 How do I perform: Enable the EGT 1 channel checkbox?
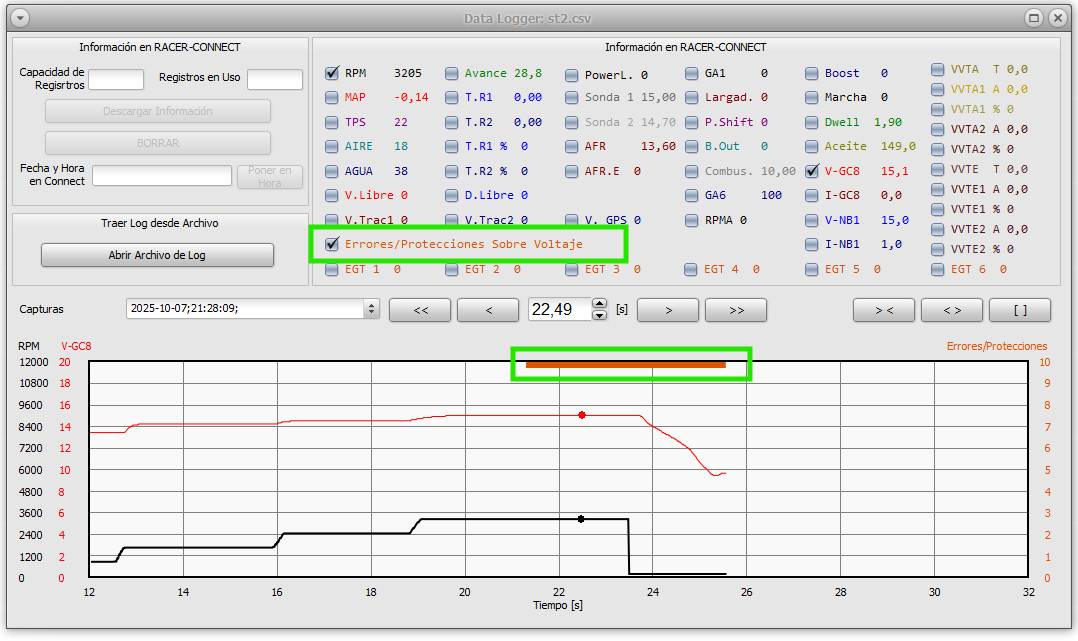click(x=331, y=269)
